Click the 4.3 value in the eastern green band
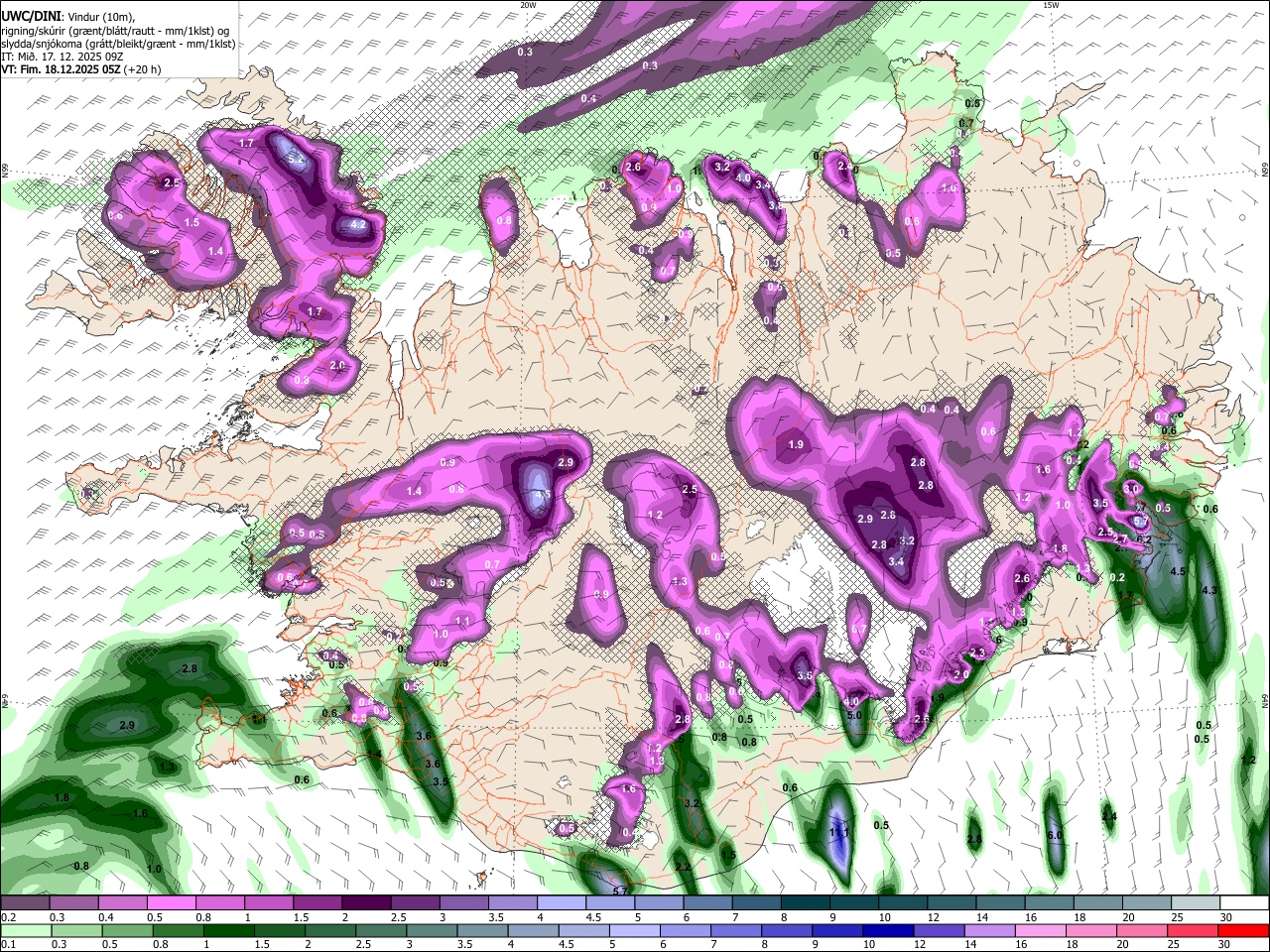The width and height of the screenshot is (1270, 952). click(x=1208, y=590)
